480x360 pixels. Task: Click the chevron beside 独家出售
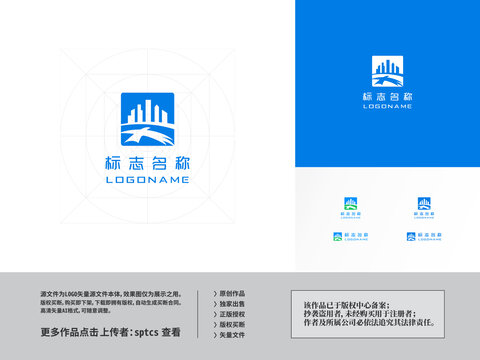click(215, 304)
